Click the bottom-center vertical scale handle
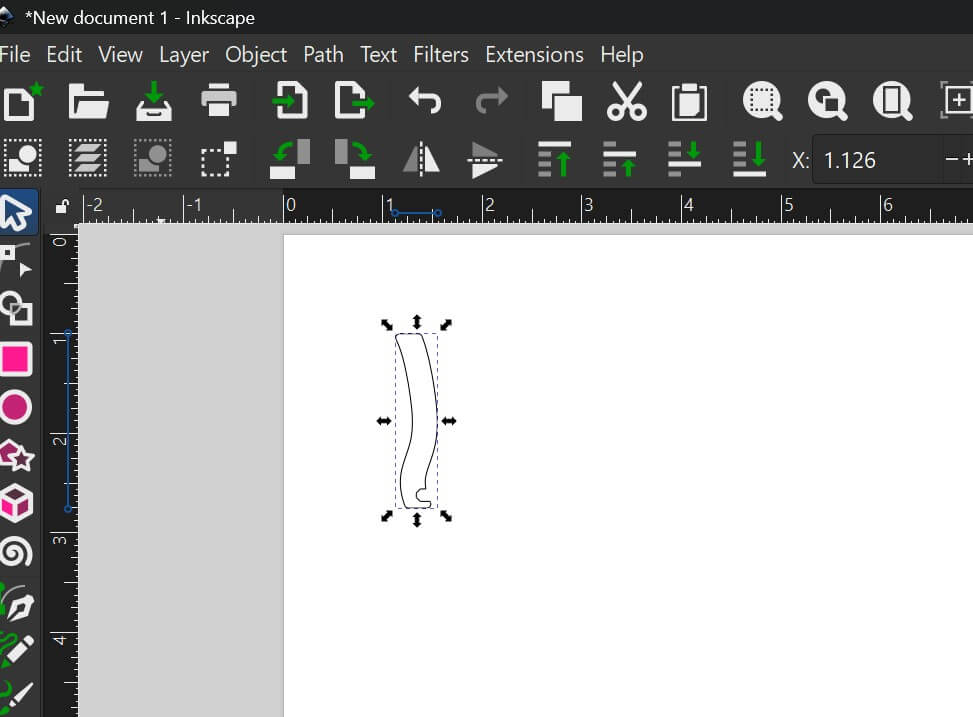973x717 pixels. point(417,520)
